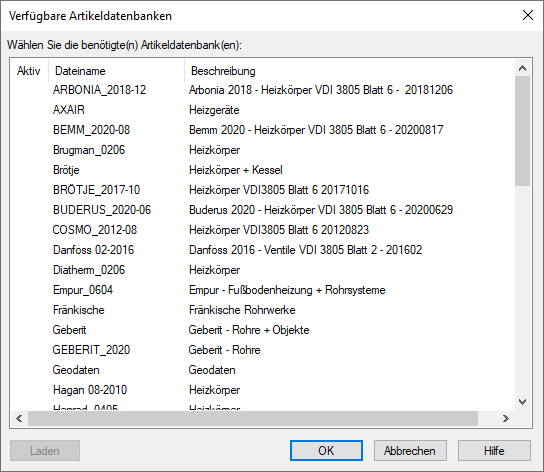Click vertical scrollbar up arrow
The height and width of the screenshot is (472, 544).
[x=522, y=68]
